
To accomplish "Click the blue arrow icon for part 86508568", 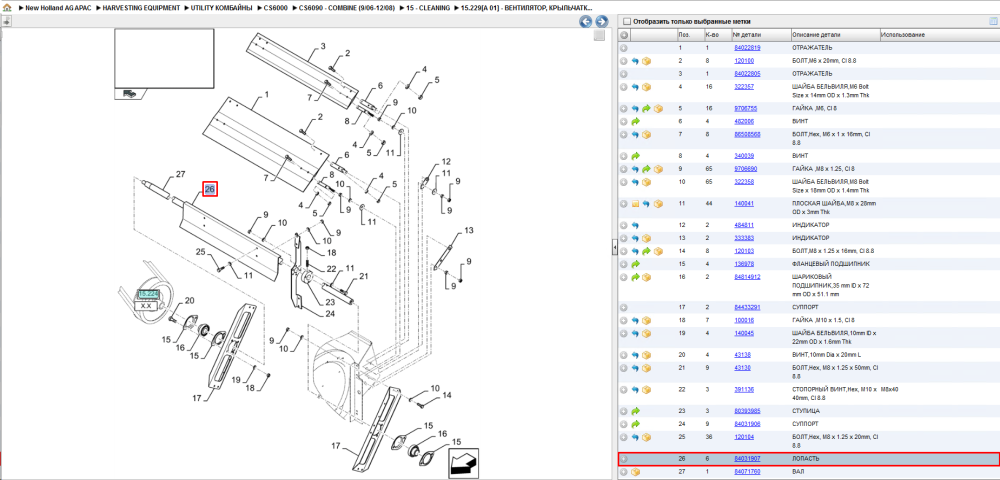I will [635, 135].
